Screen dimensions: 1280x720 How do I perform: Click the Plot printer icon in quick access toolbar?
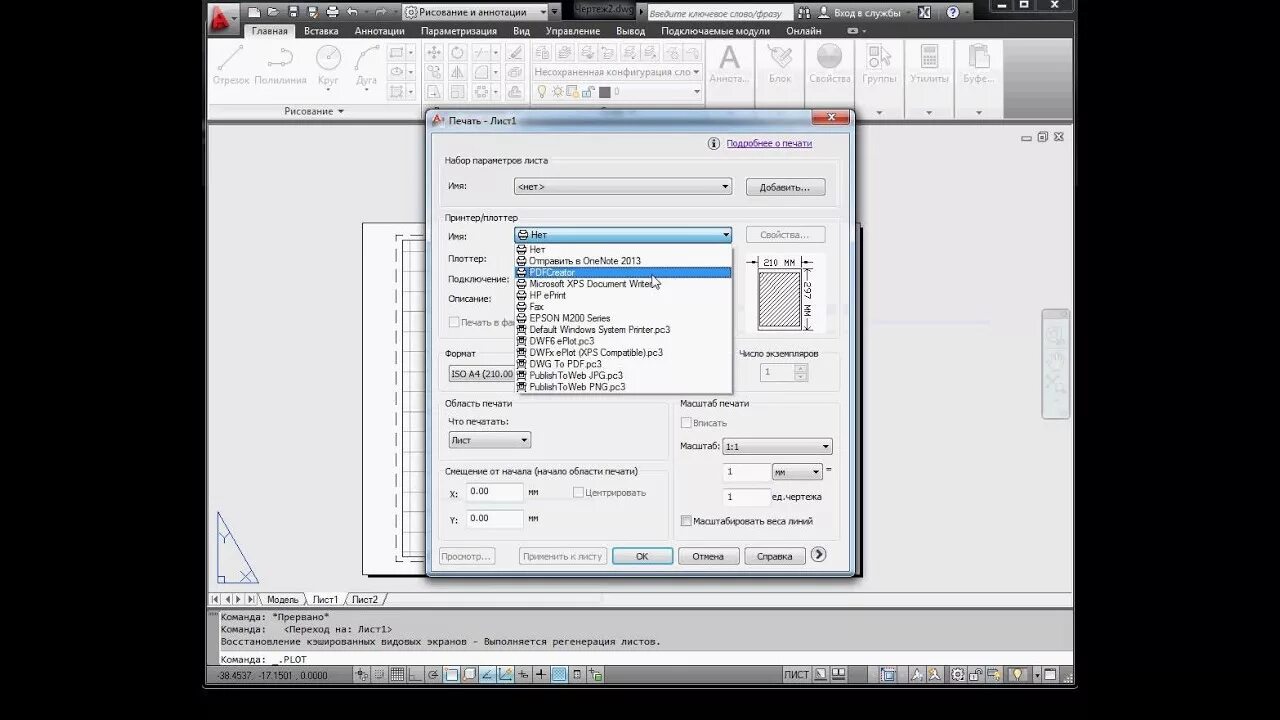pyautogui.click(x=332, y=13)
